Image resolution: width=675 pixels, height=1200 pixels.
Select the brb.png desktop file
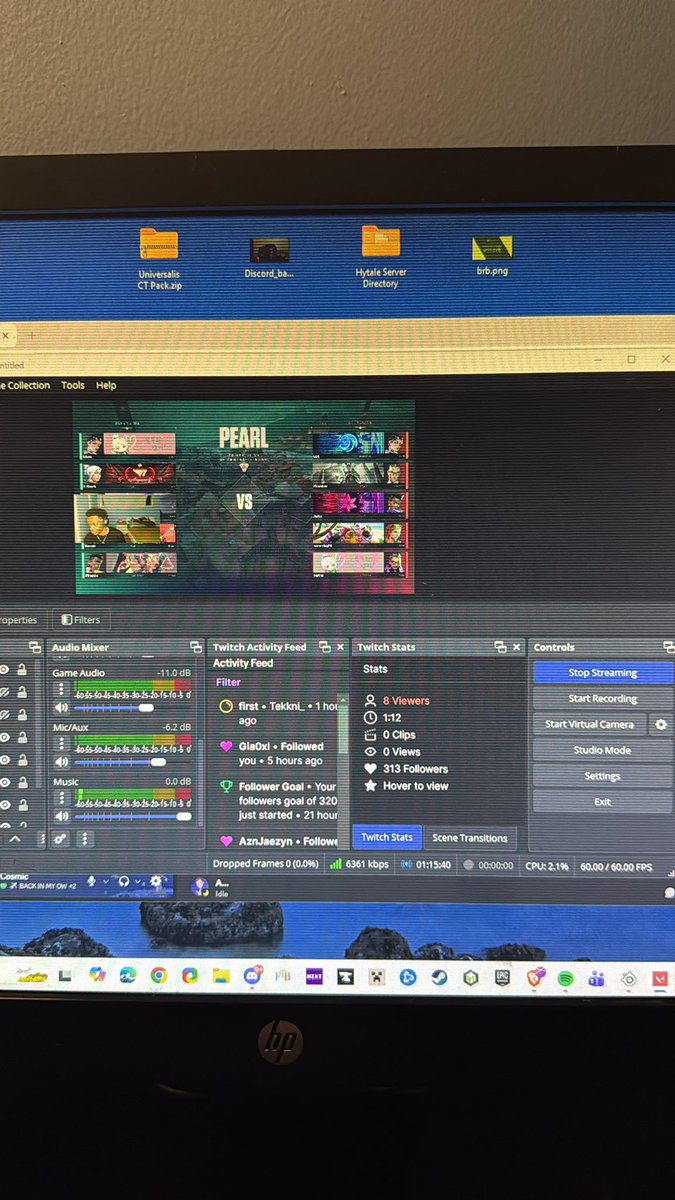492,256
